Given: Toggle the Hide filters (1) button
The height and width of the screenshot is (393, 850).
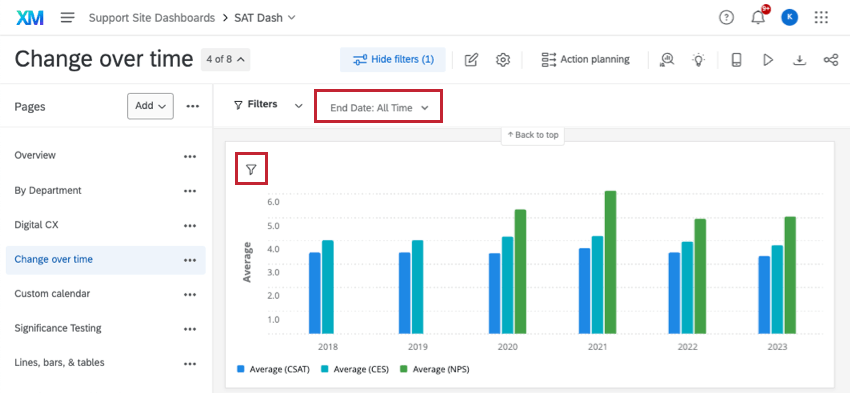Looking at the screenshot, I should pos(393,60).
